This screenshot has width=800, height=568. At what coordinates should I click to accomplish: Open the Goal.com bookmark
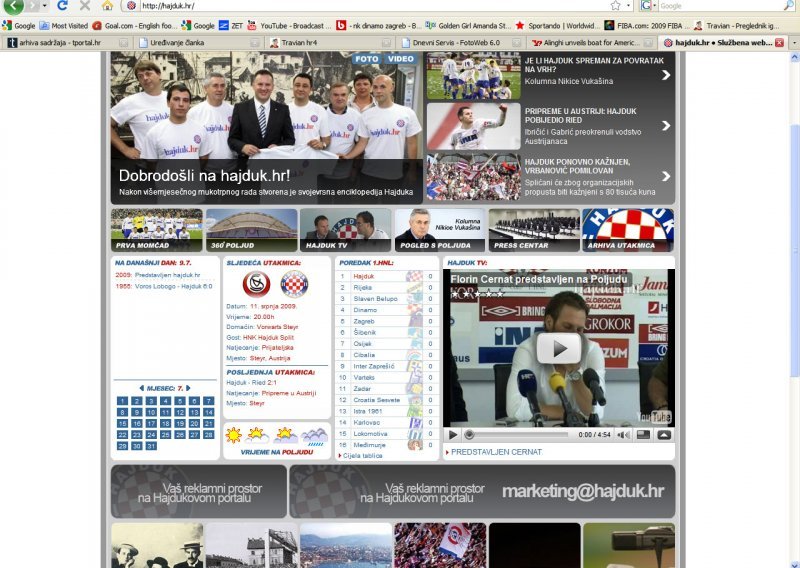[x=135, y=26]
